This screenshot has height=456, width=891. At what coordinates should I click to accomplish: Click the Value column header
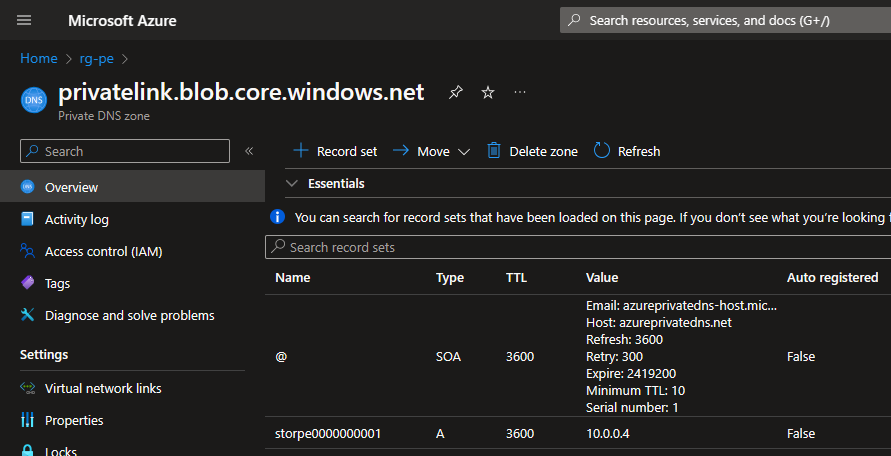point(602,277)
